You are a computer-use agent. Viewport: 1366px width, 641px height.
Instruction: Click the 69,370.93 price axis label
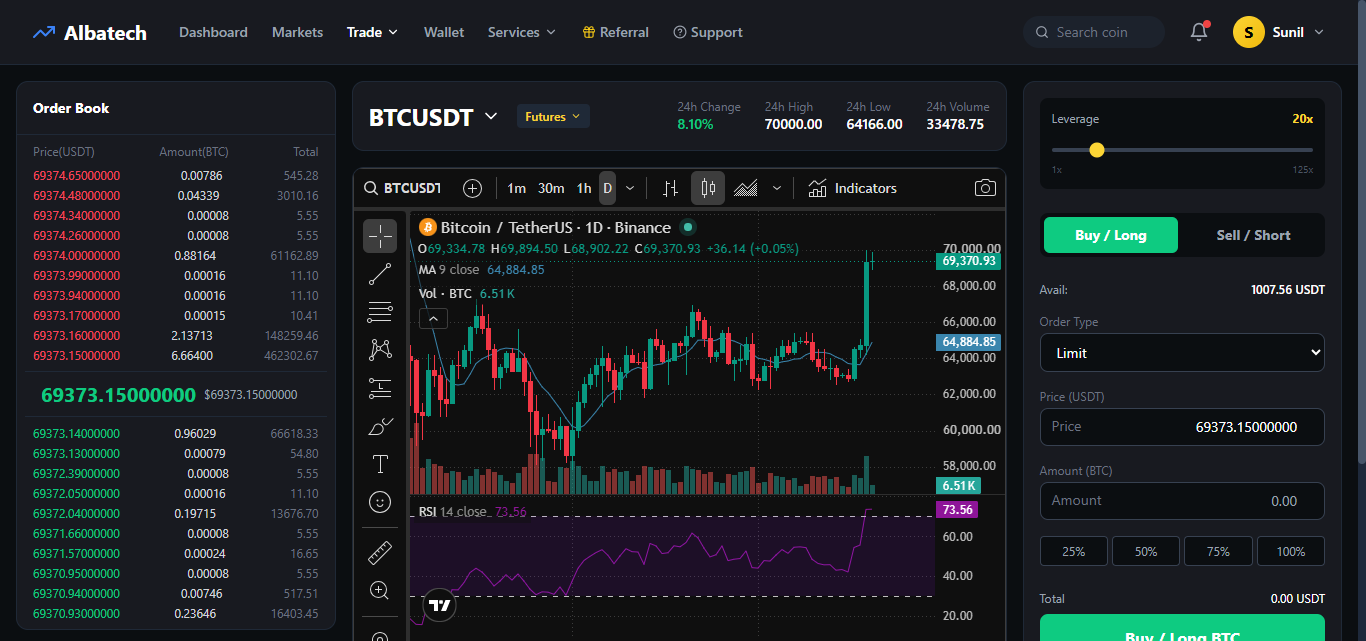(968, 261)
